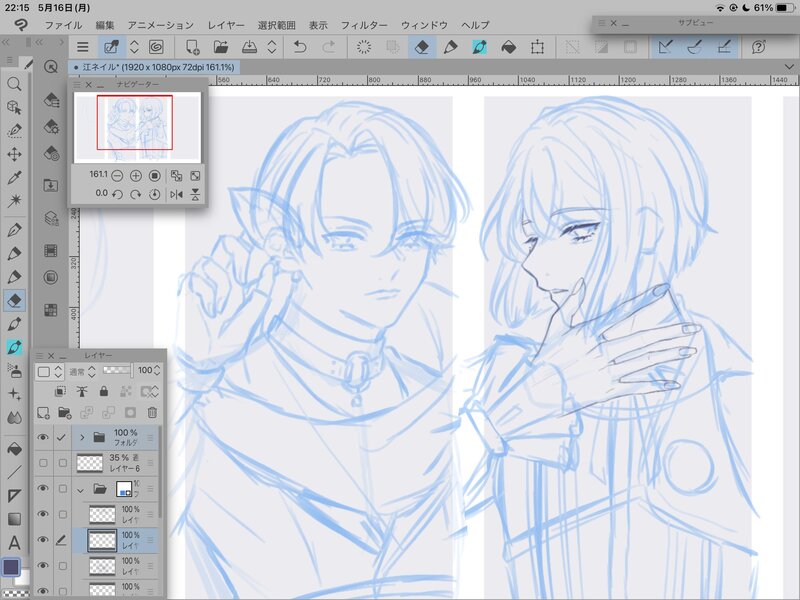Create new layer folder icon
This screenshot has width=800, height=600.
(65, 412)
